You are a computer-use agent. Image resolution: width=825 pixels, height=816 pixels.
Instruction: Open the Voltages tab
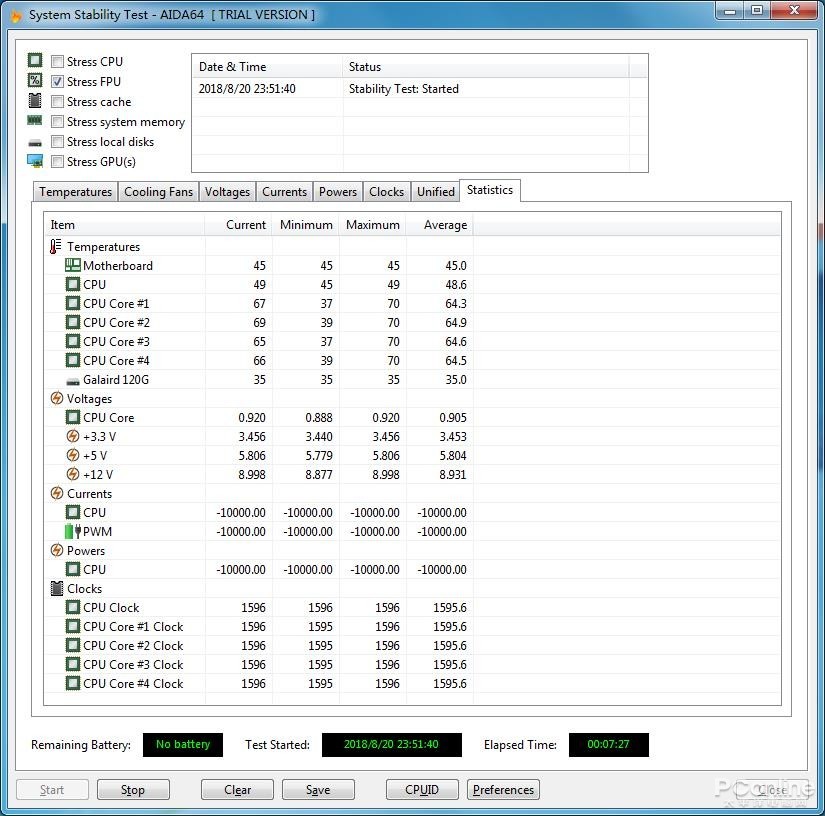click(x=227, y=192)
